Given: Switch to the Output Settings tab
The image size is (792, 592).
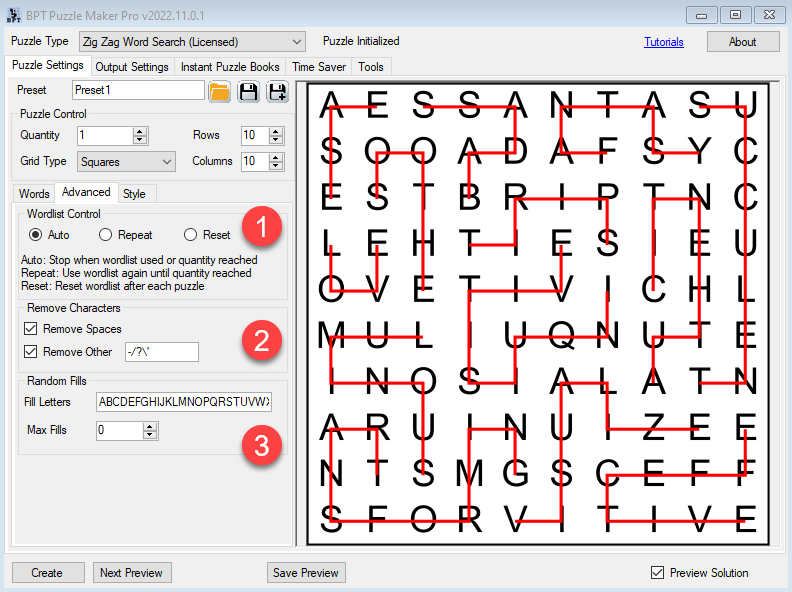Looking at the screenshot, I should (133, 67).
